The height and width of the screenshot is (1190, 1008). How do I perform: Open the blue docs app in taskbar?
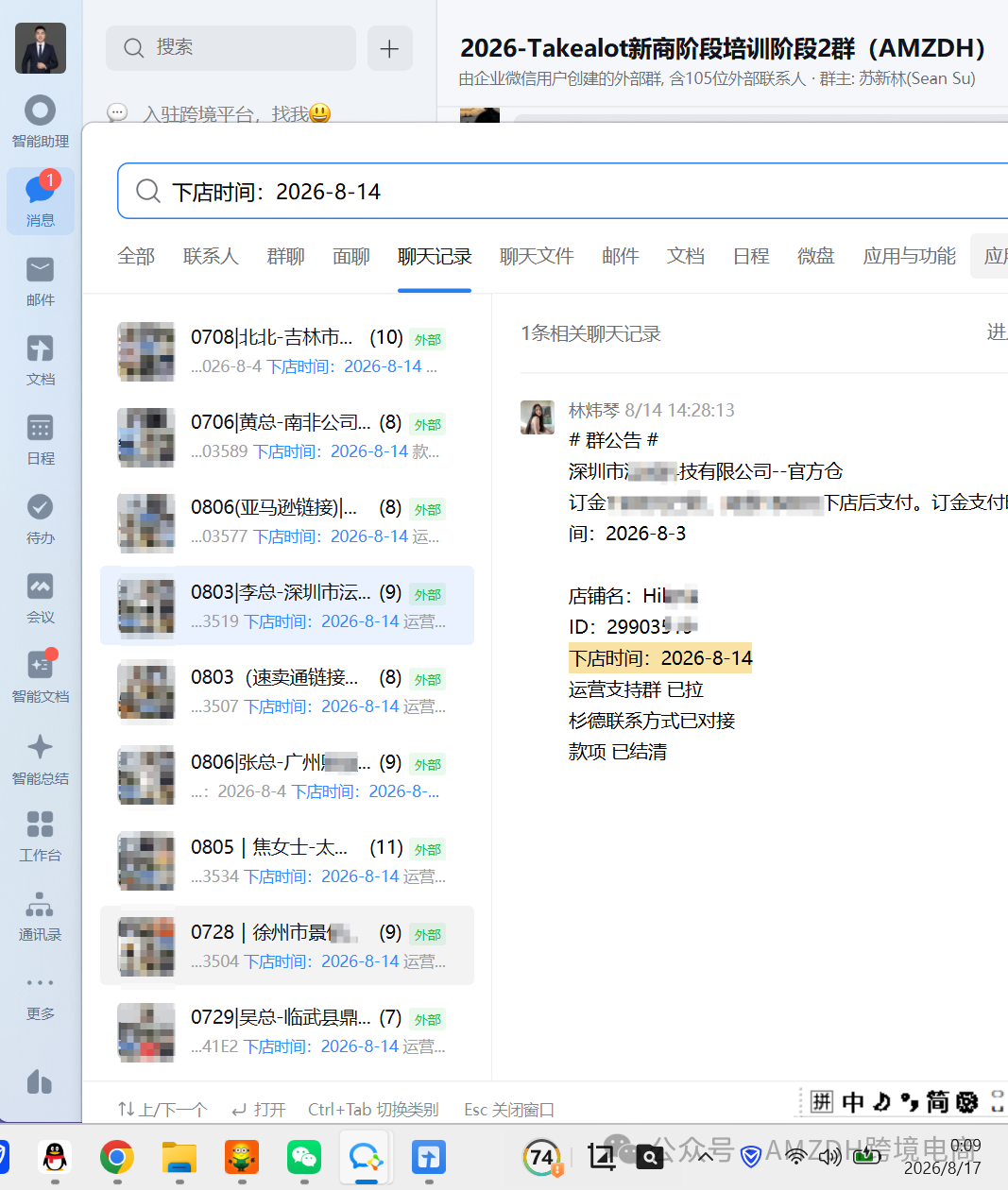[429, 1157]
